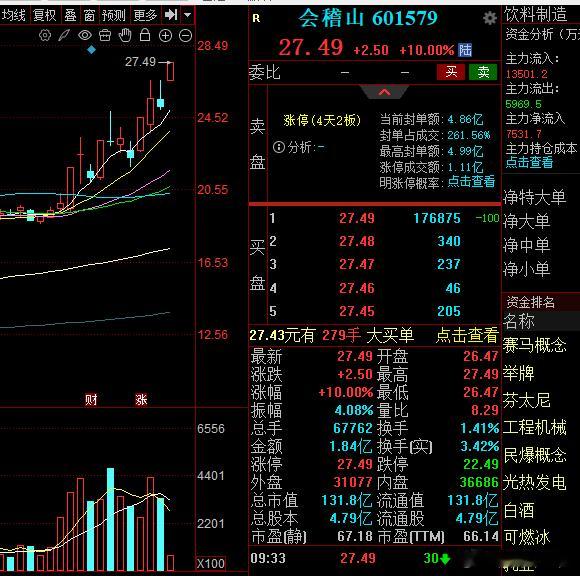Click the 净特大单 label
Screen dimensions: 580x576
click(x=535, y=197)
